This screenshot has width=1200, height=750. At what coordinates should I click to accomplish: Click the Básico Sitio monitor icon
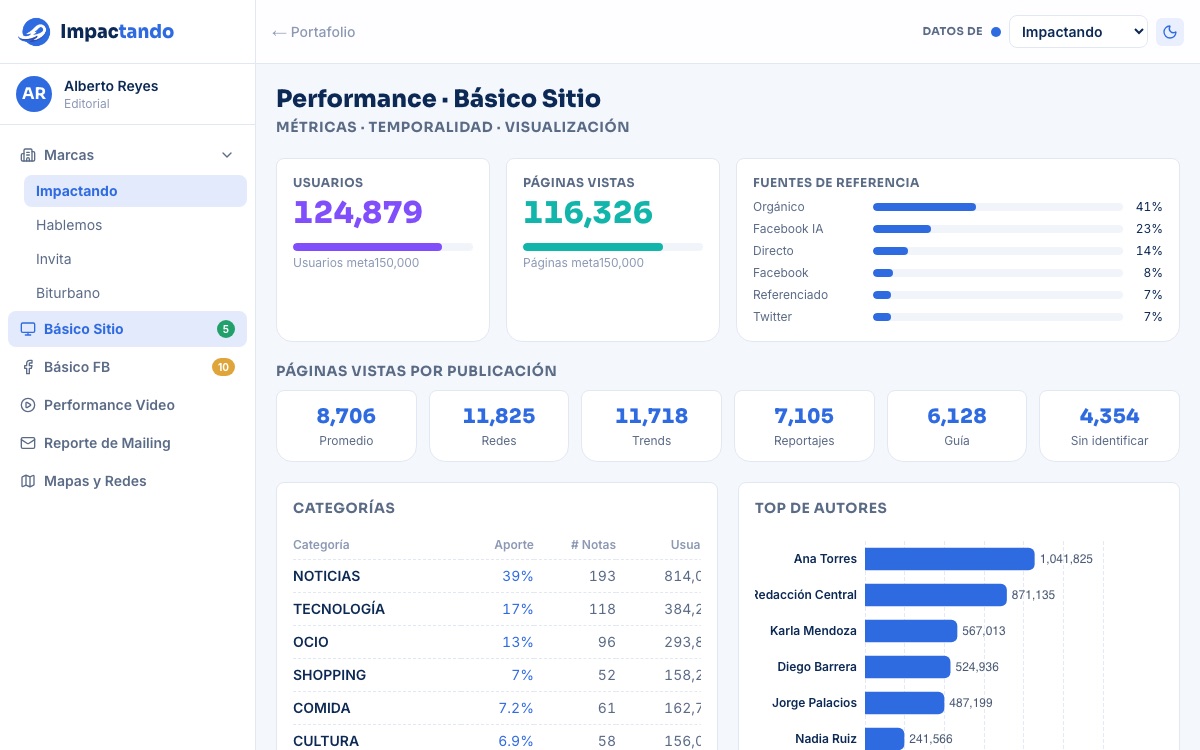(28, 329)
